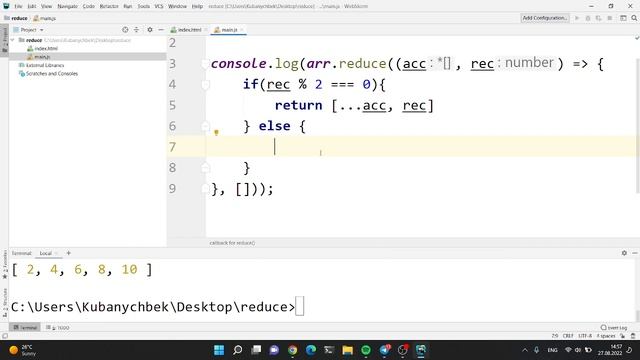Fold the else block at line 6
Image resolution: width=640 pixels, height=360 pixels.
205,126
